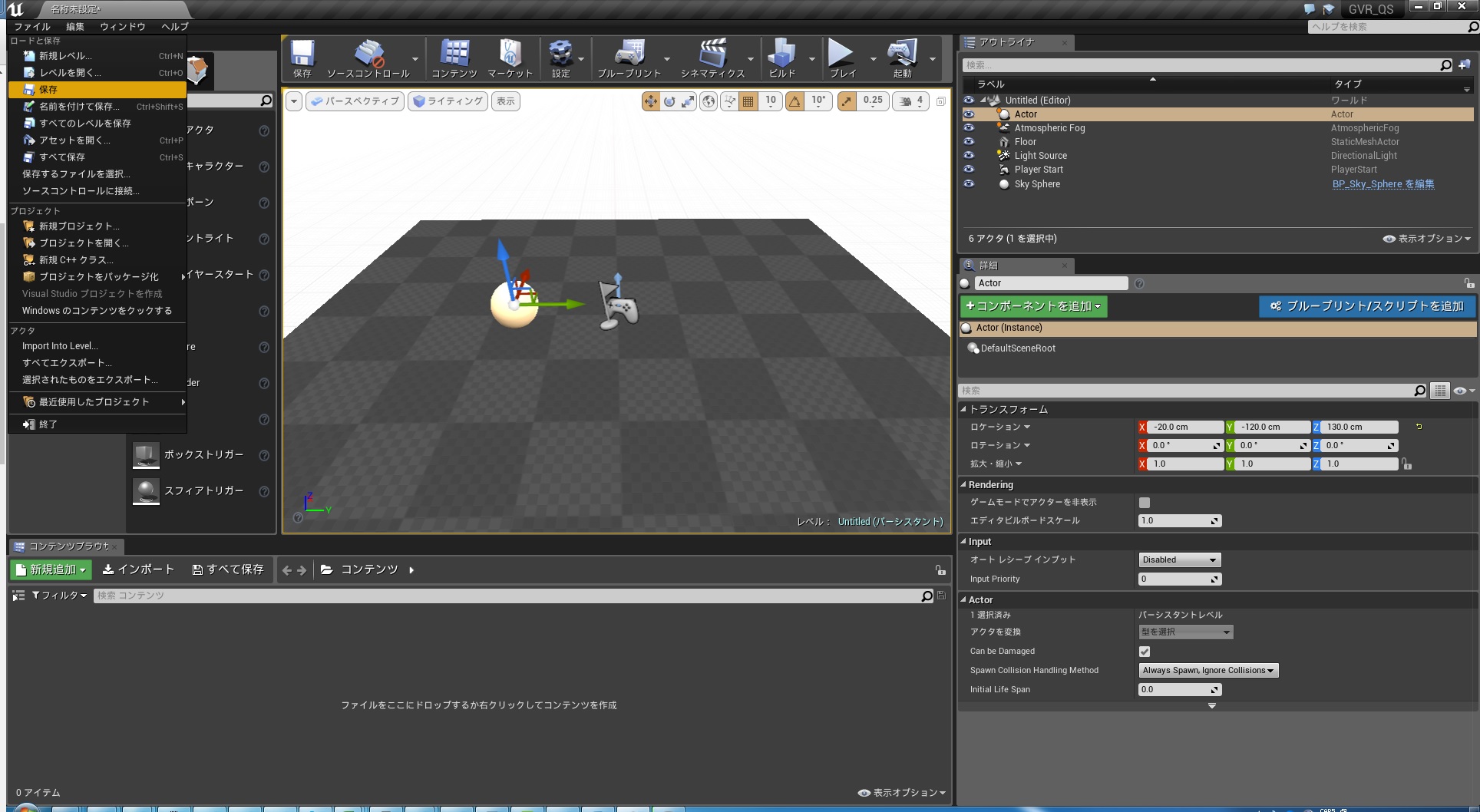
Task: Click the search icon in outliner
Action: point(1446,65)
